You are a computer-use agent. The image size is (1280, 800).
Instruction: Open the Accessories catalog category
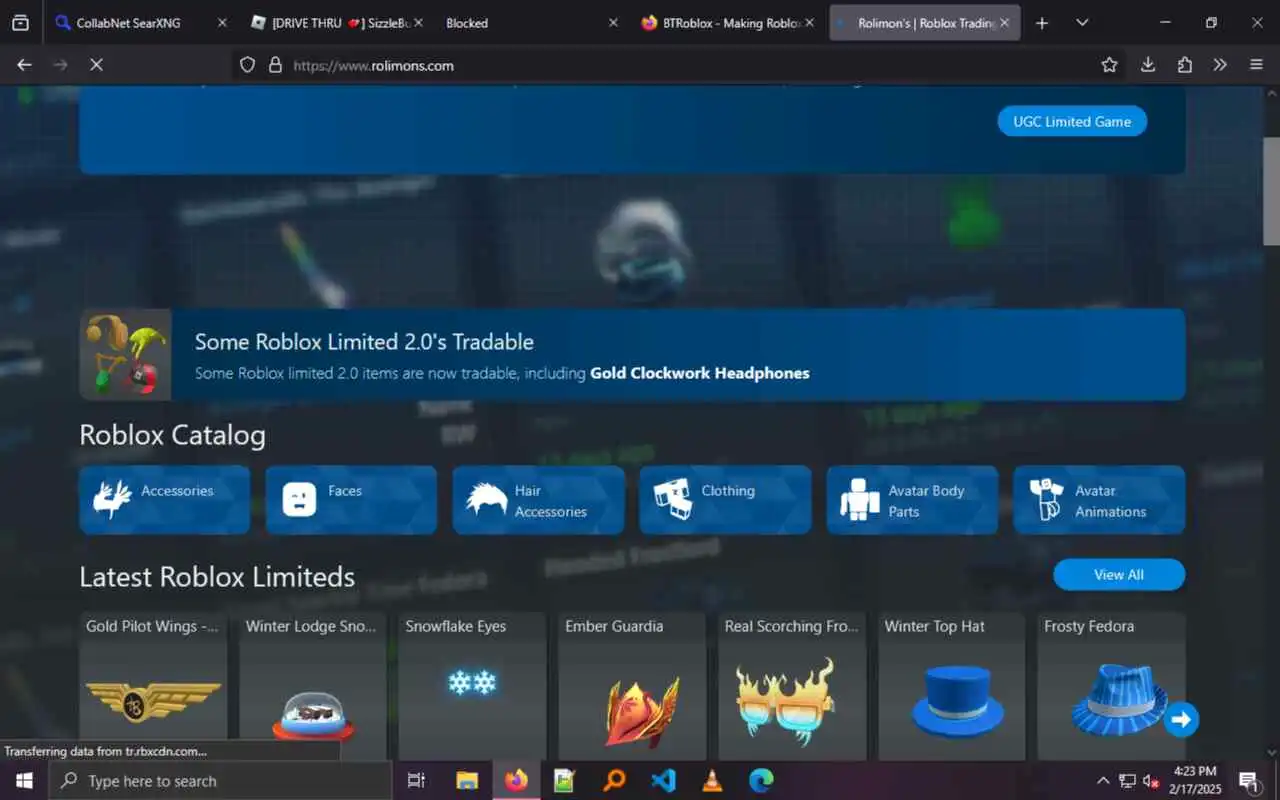click(165, 500)
